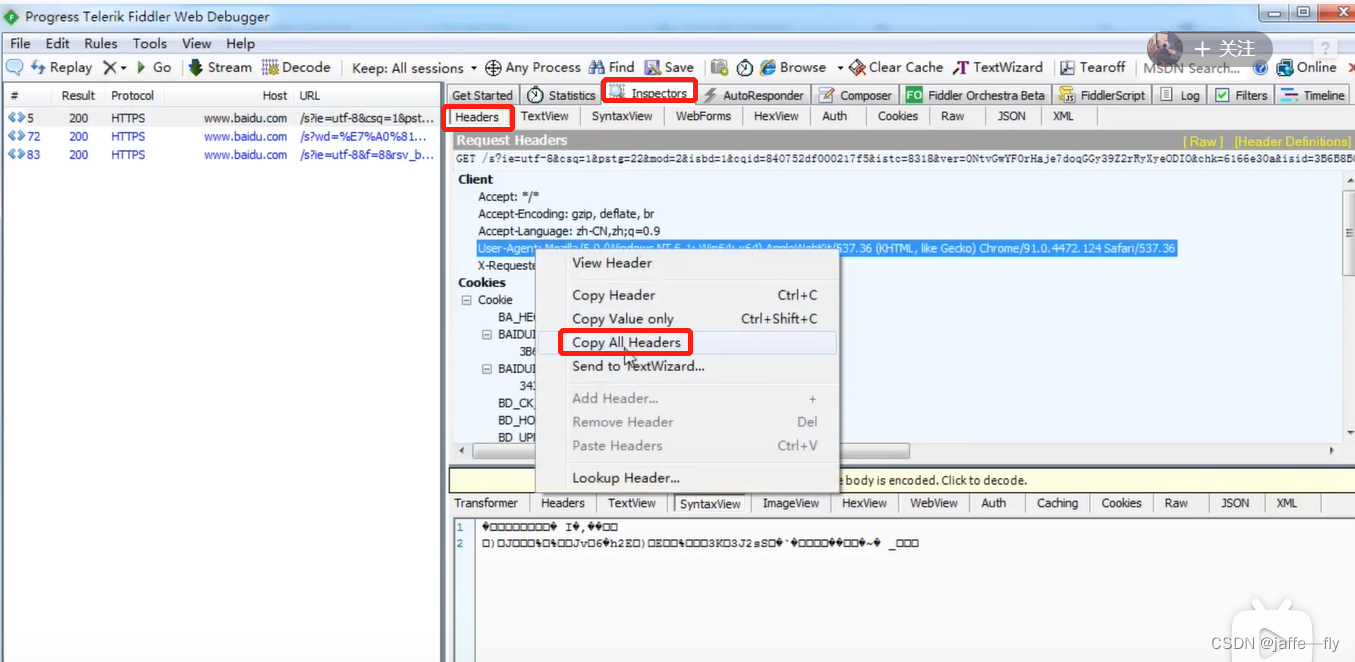Switch to the Statistics tab
Viewport: 1355px width, 662px height.
(561, 95)
